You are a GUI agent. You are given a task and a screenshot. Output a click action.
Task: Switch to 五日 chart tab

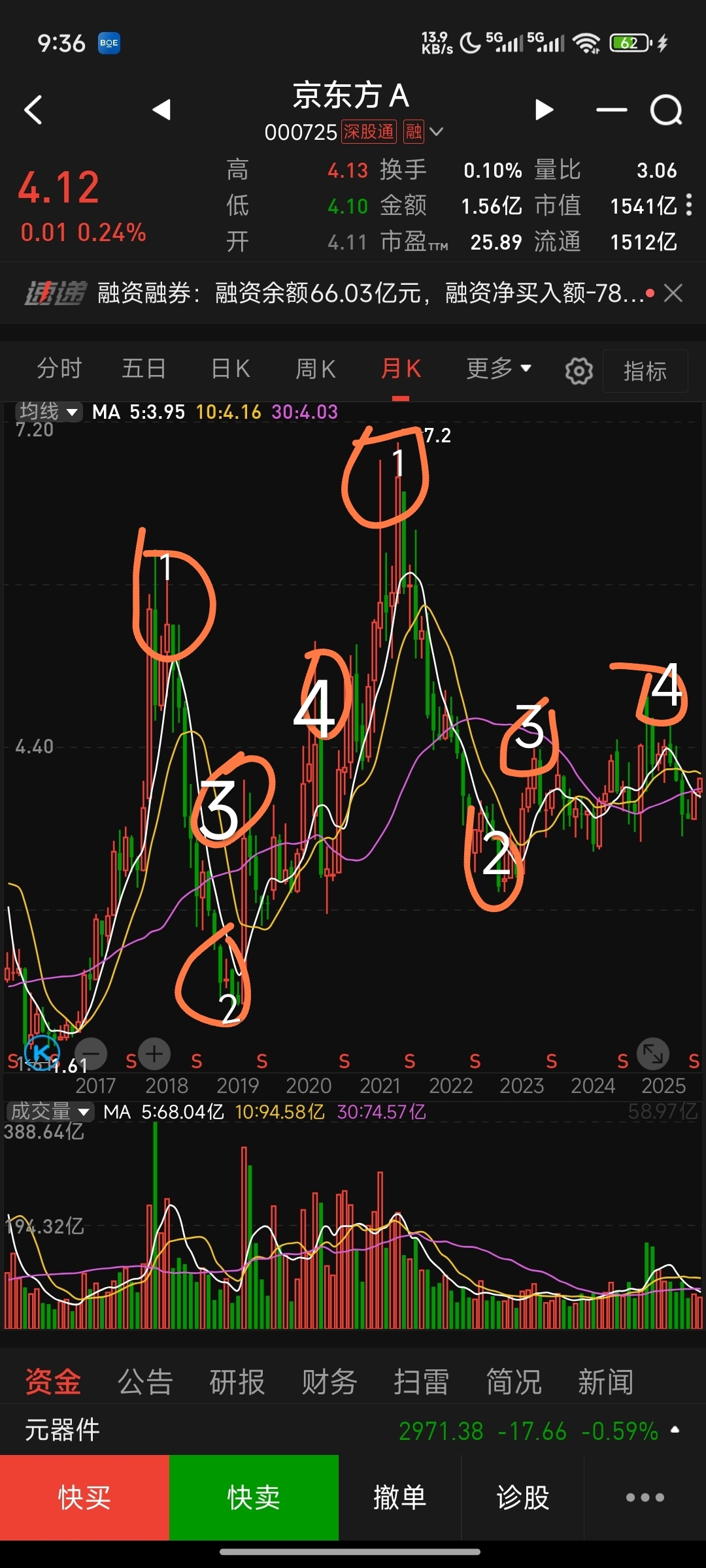(144, 369)
